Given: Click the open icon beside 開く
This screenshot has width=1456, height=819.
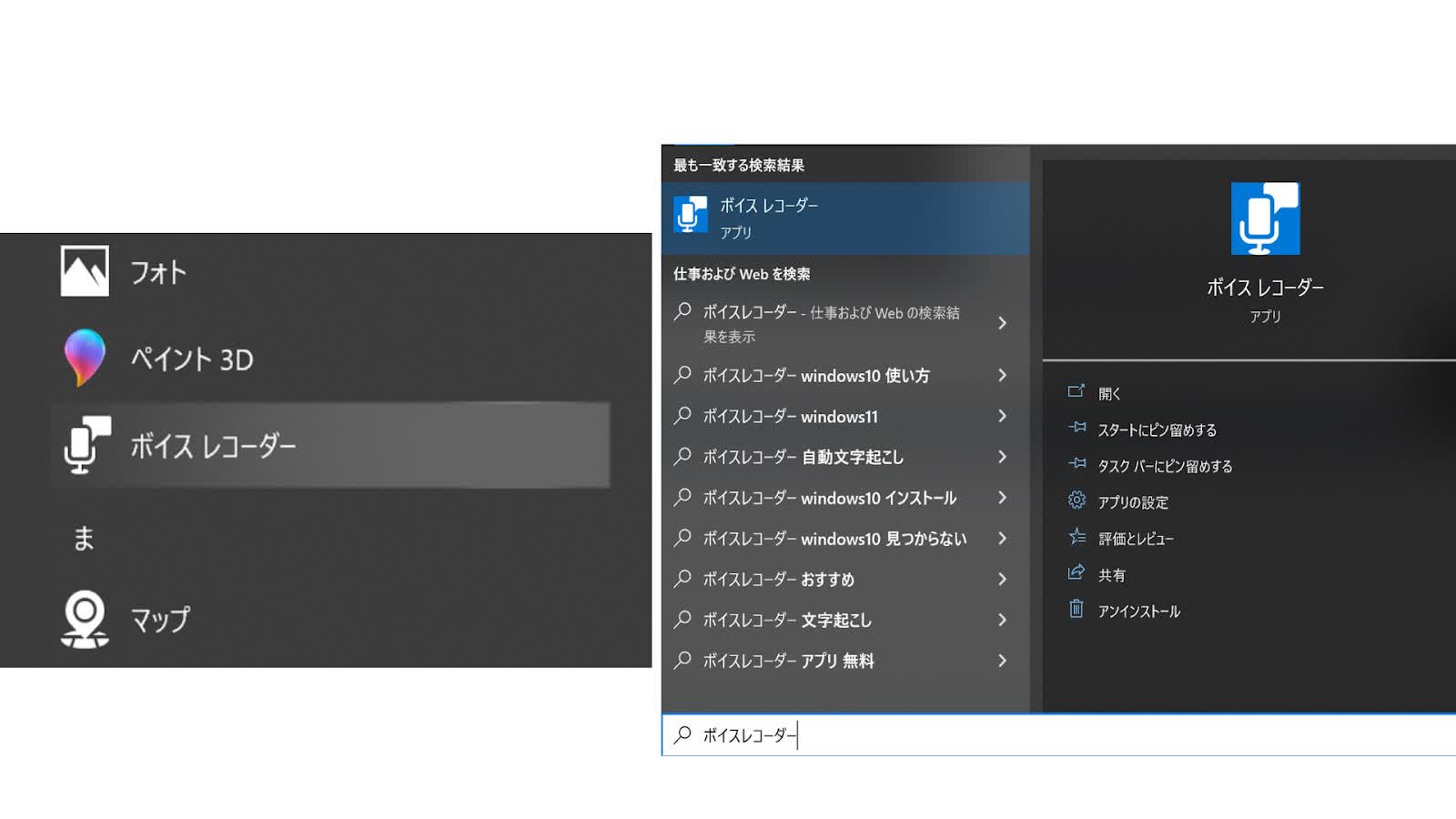Looking at the screenshot, I should click(1077, 391).
